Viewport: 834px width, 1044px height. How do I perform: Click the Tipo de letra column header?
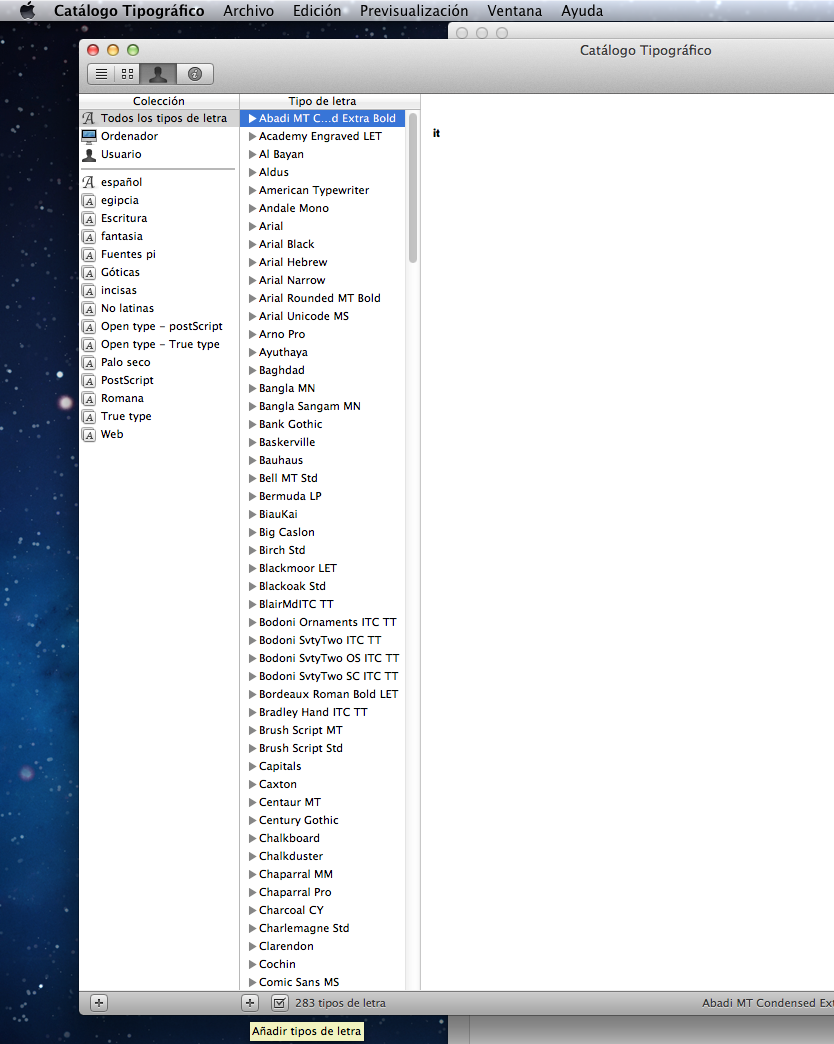[x=322, y=101]
